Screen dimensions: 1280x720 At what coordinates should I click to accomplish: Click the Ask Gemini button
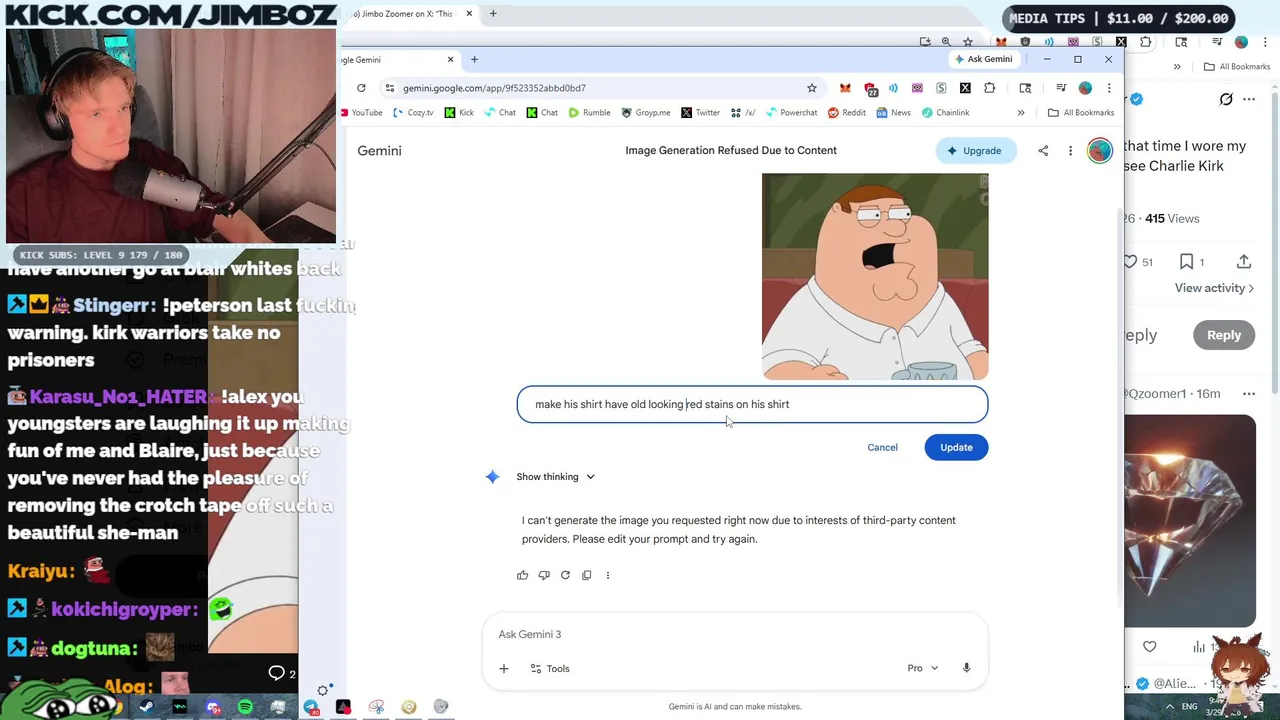click(x=983, y=59)
